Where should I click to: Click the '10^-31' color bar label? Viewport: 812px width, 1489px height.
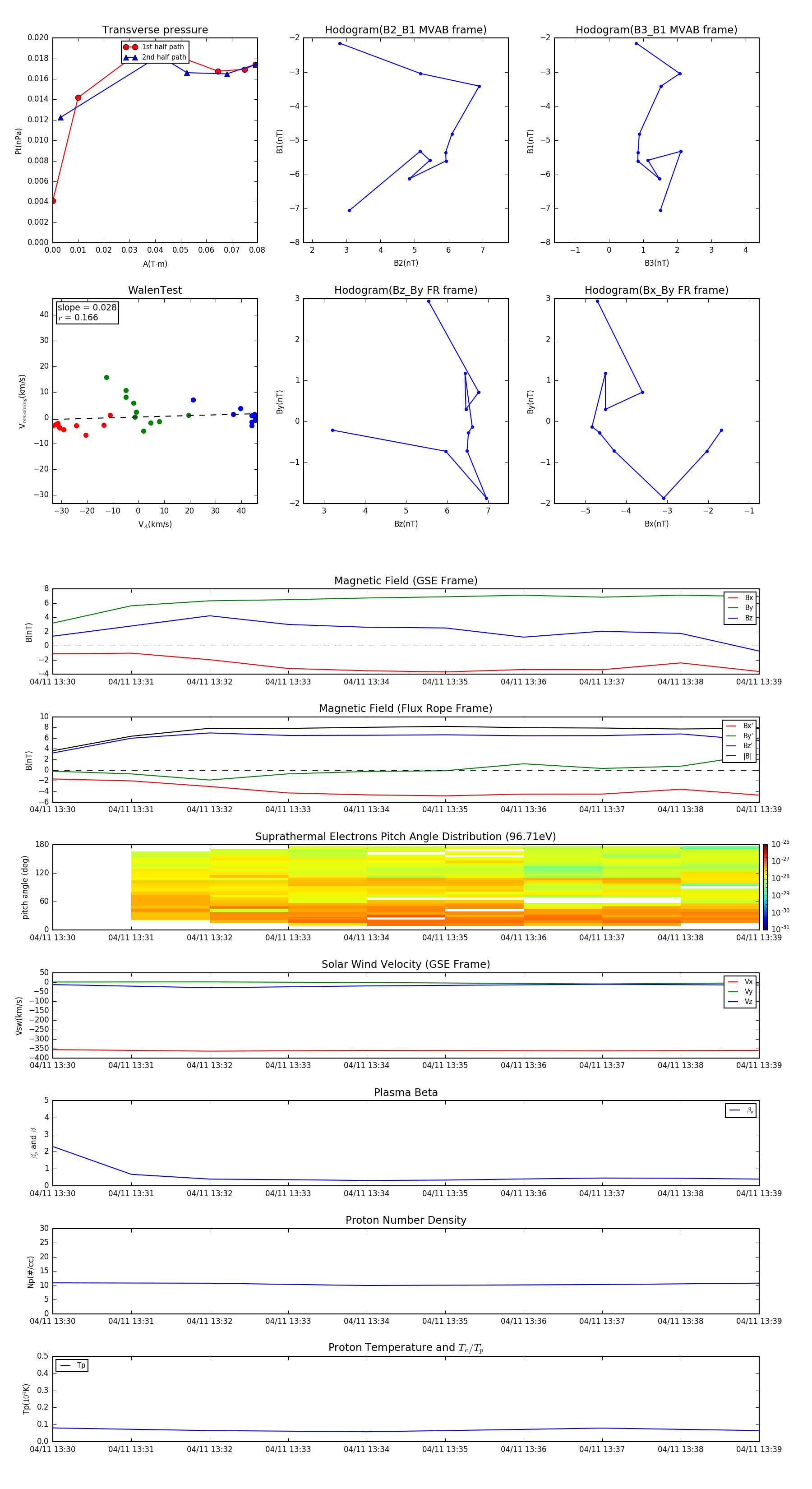click(780, 929)
